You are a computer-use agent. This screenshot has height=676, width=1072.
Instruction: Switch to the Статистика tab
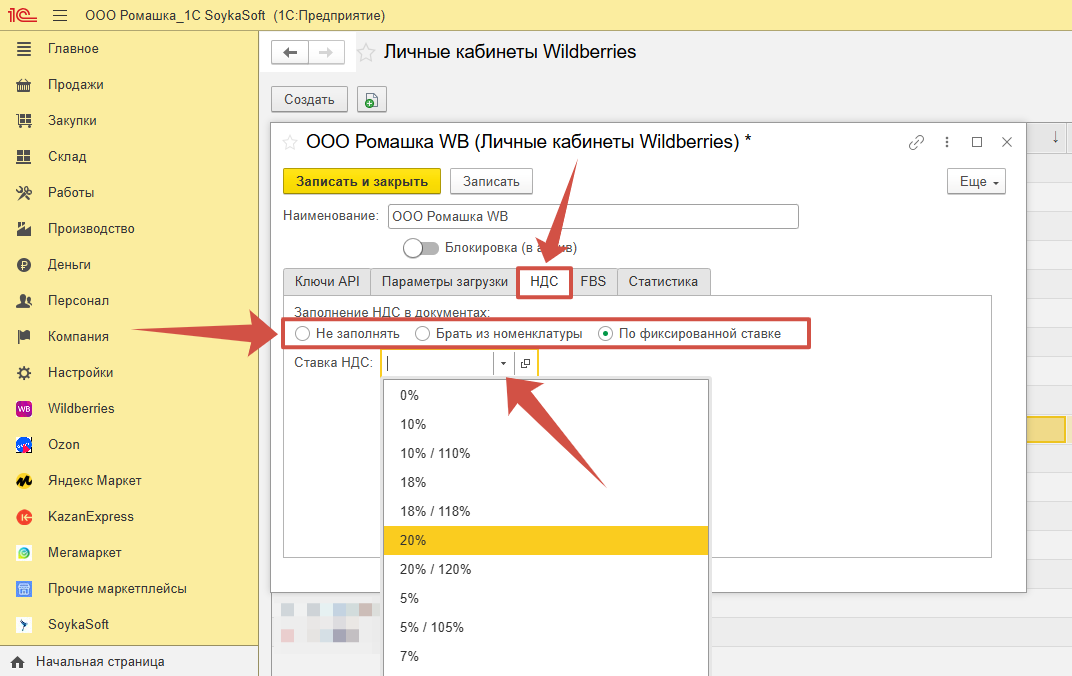[x=663, y=282]
